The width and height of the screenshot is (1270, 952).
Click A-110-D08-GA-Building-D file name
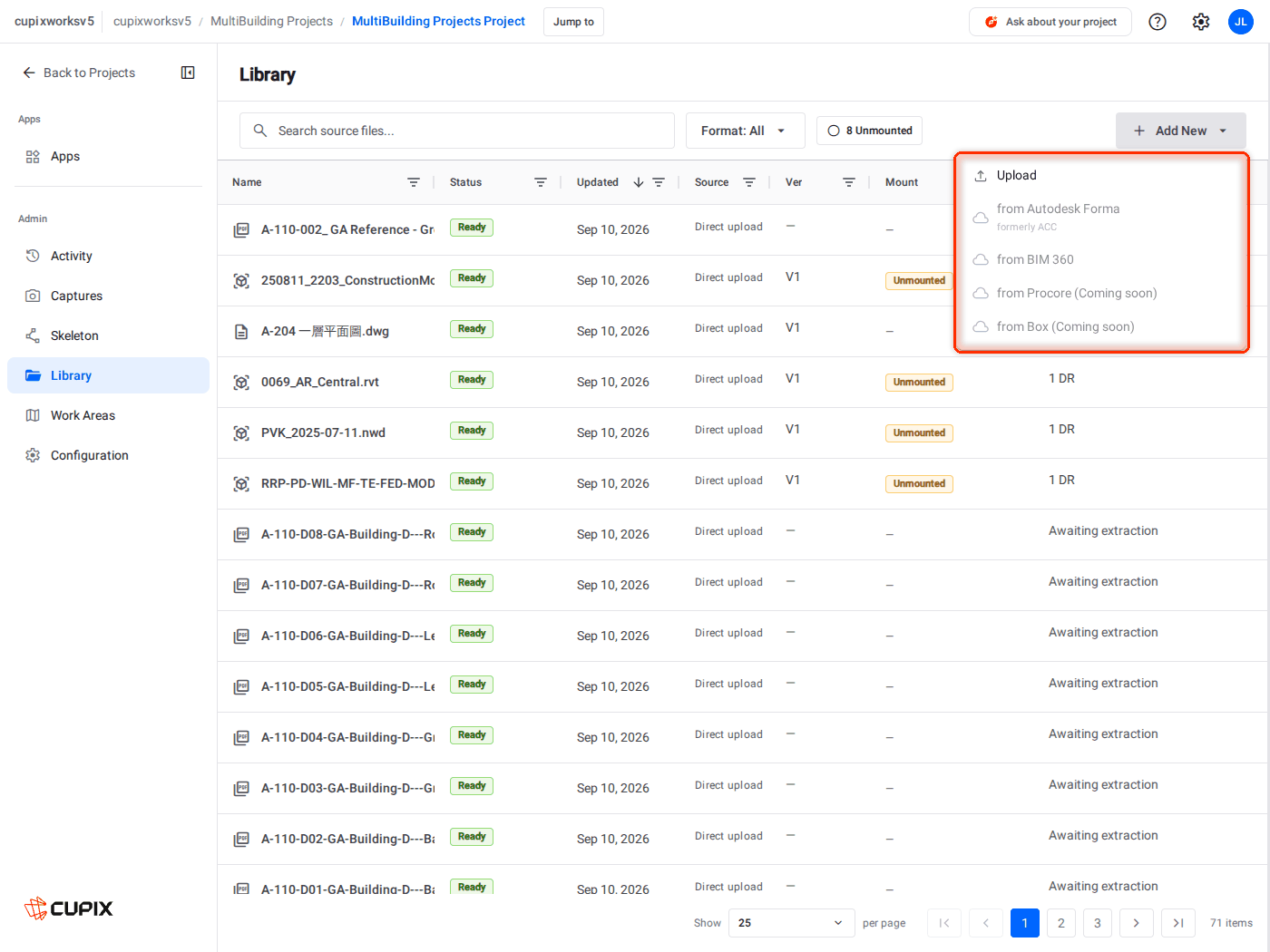click(347, 534)
